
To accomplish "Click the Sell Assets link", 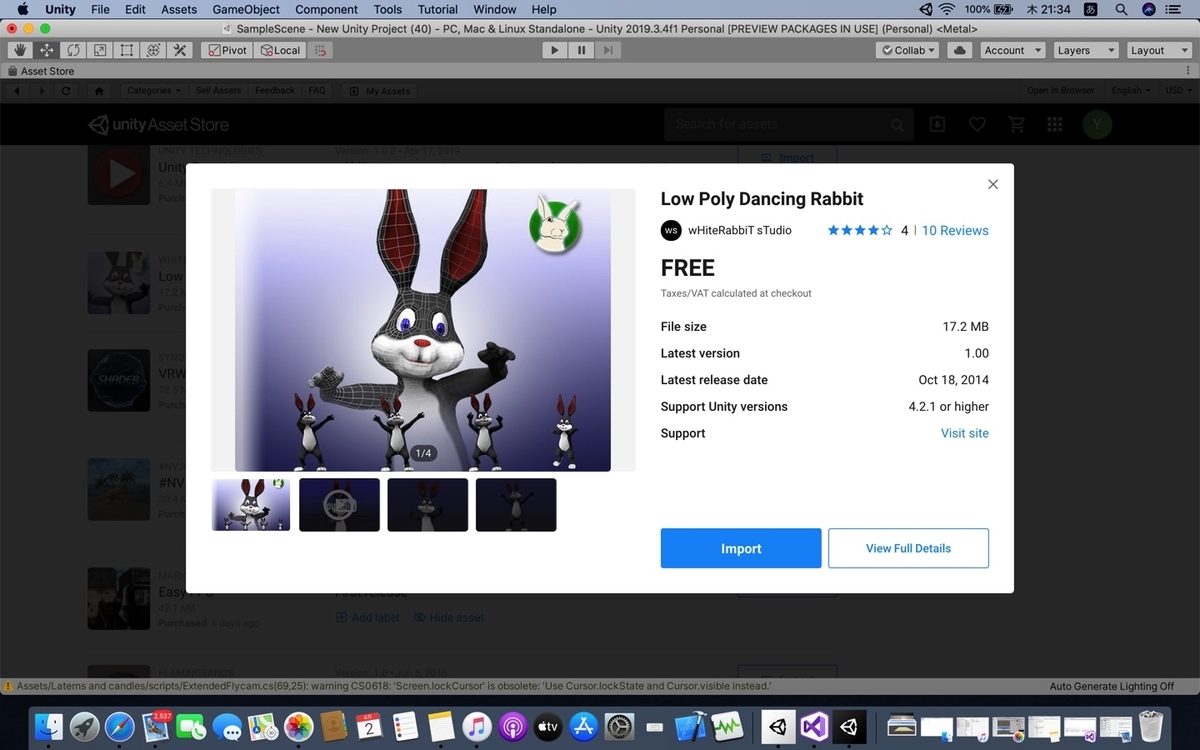I will pos(218,91).
